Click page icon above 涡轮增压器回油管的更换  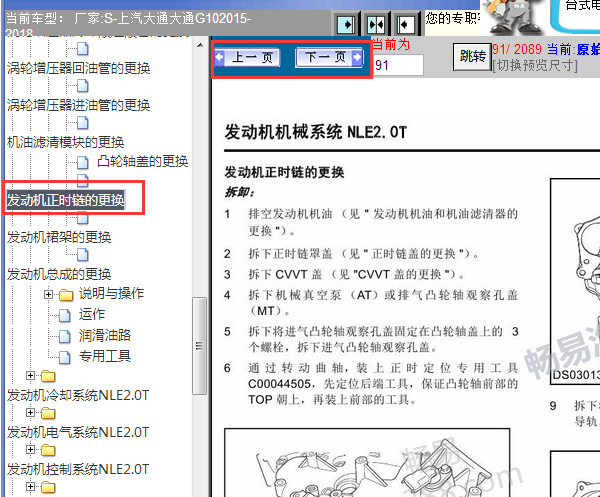pos(83,49)
